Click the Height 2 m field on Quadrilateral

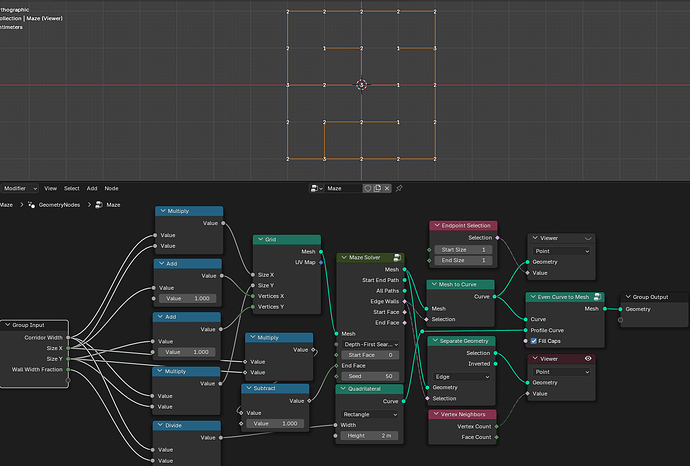[x=370, y=436]
